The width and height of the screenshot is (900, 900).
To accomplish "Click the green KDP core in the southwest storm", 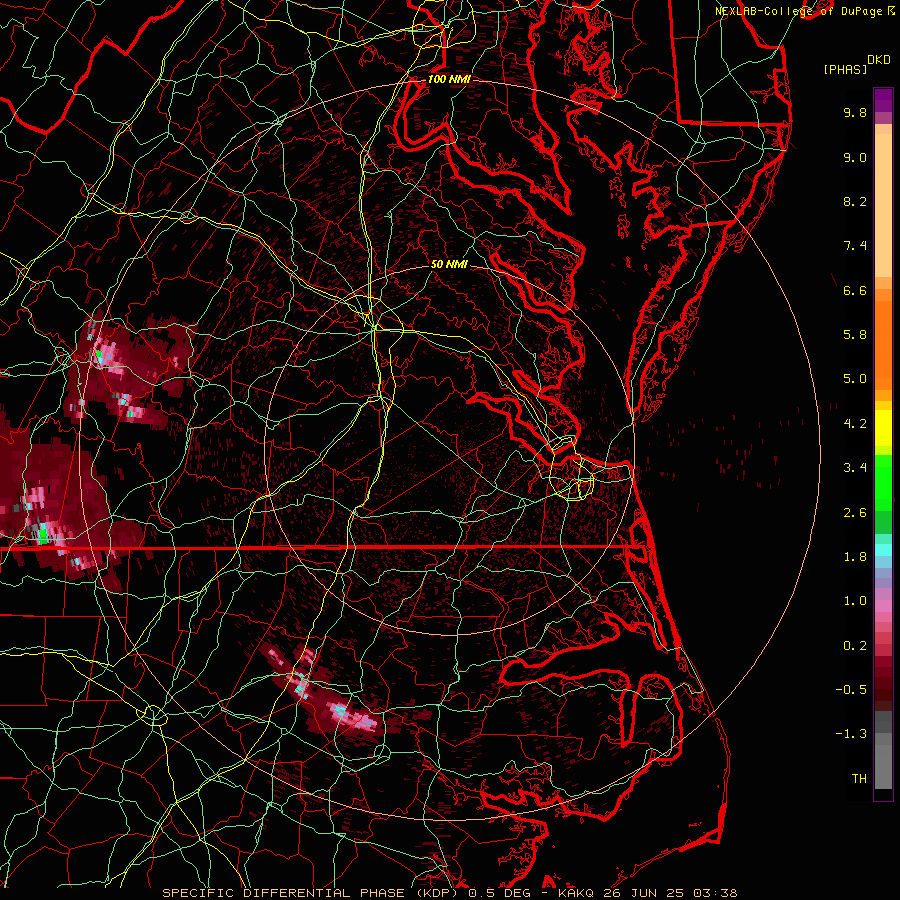I will pos(43,535).
